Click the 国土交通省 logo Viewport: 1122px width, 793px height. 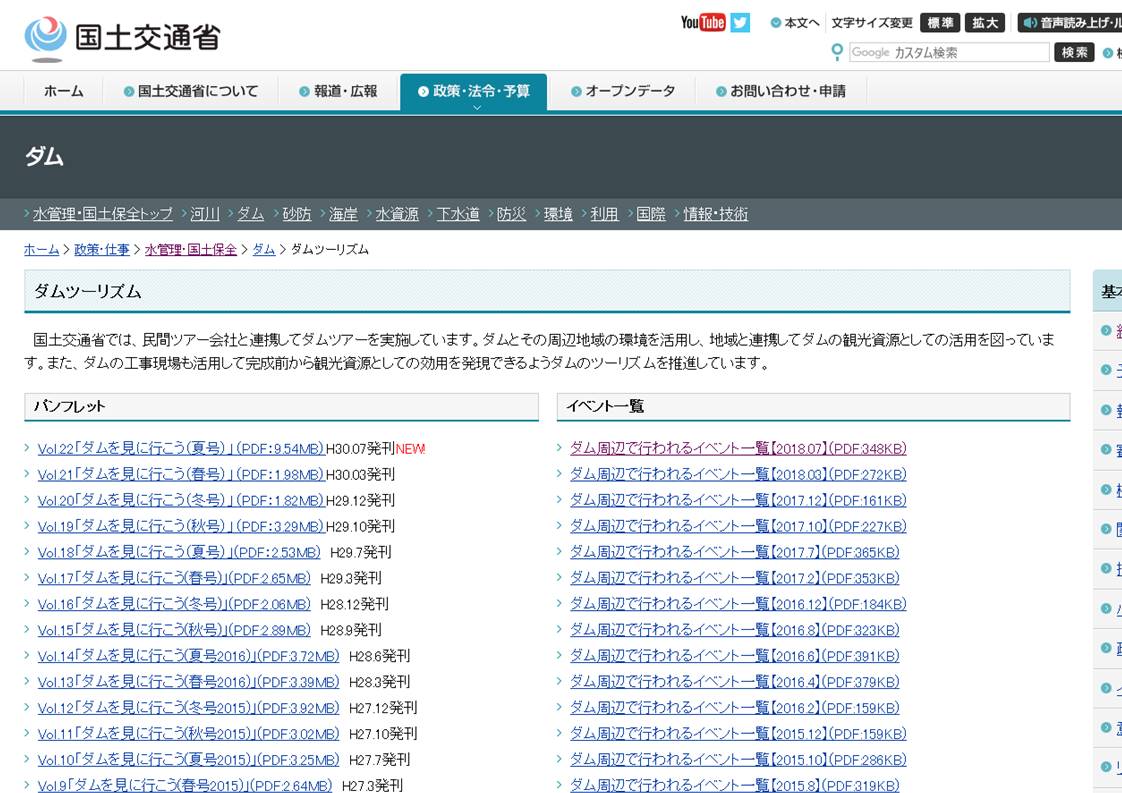(x=122, y=37)
